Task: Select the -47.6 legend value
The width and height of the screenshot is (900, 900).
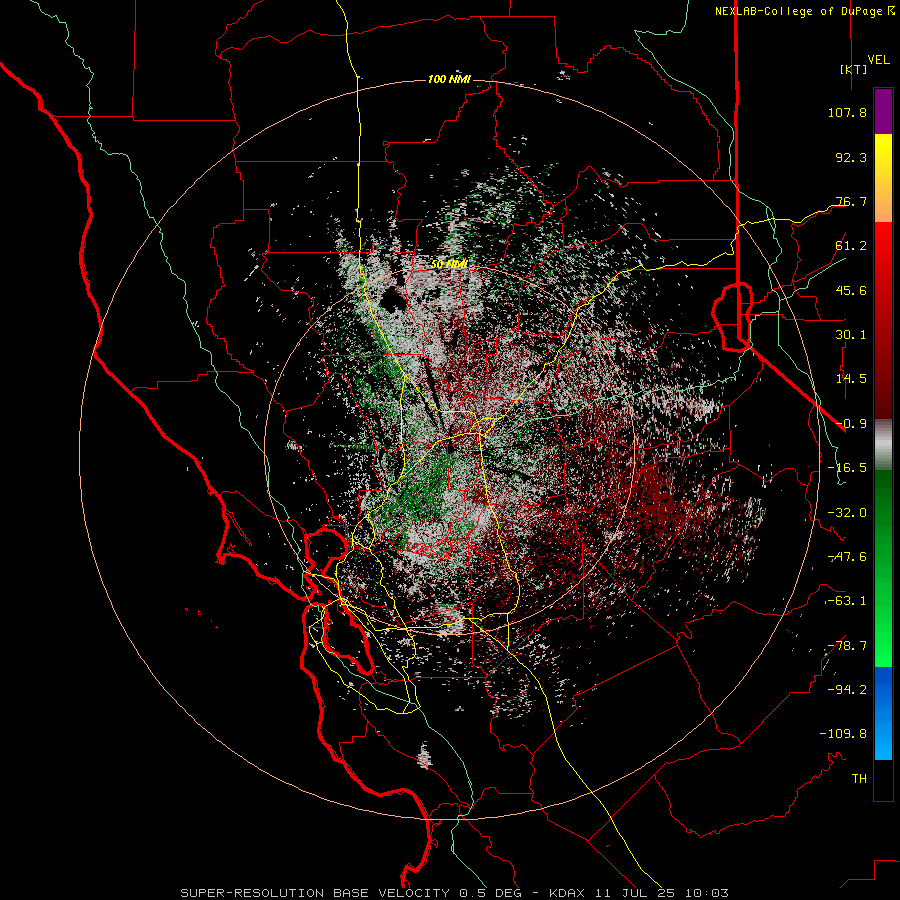Action: (x=847, y=557)
